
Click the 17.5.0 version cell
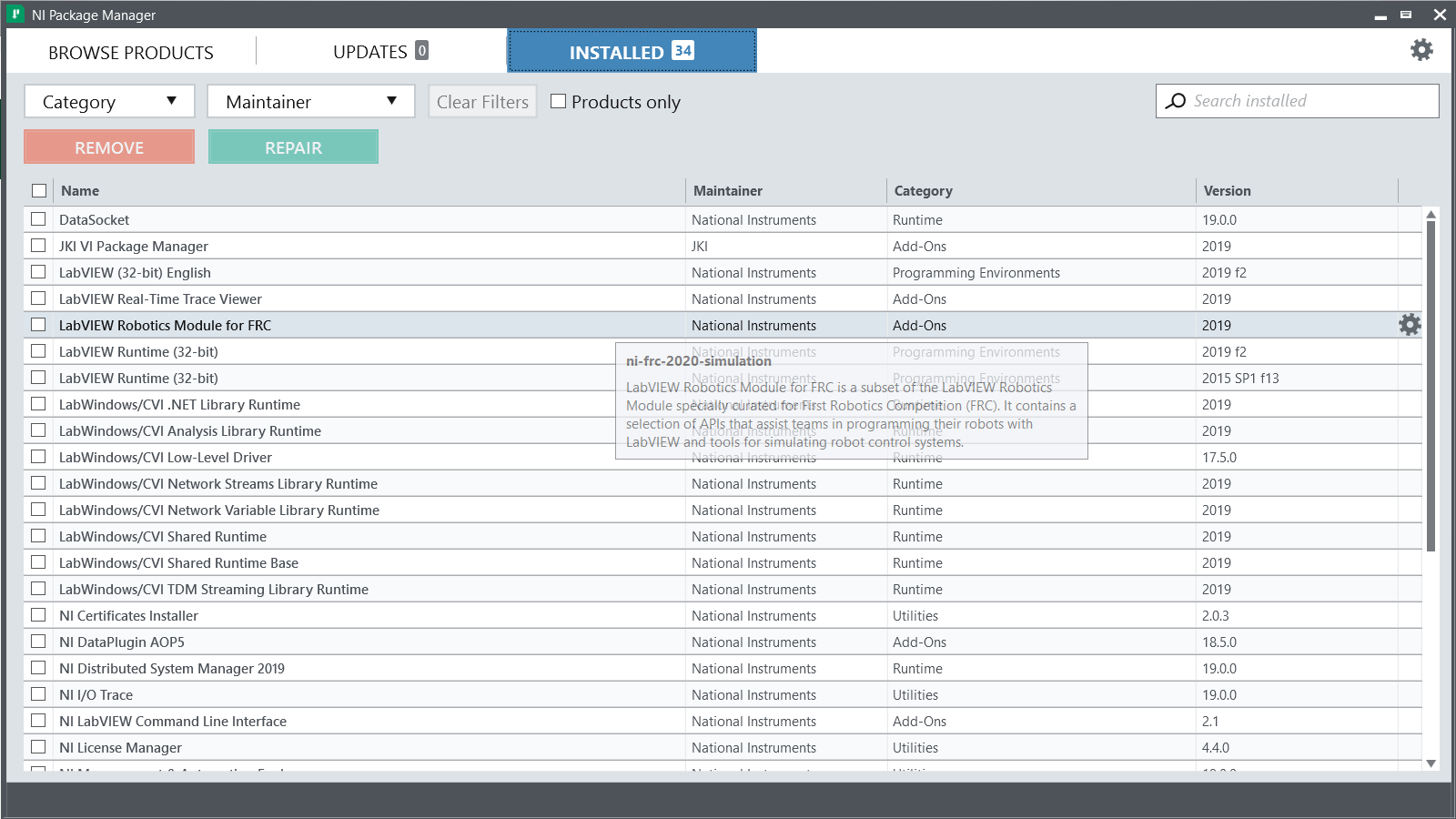1219,458
